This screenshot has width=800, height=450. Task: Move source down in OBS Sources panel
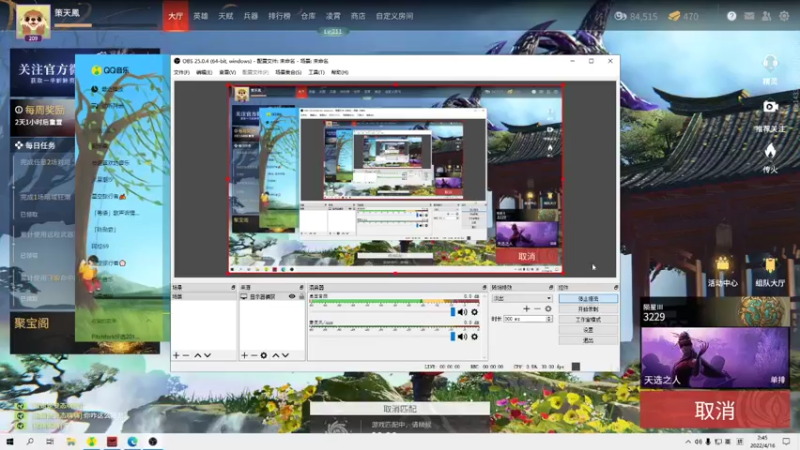(x=286, y=355)
